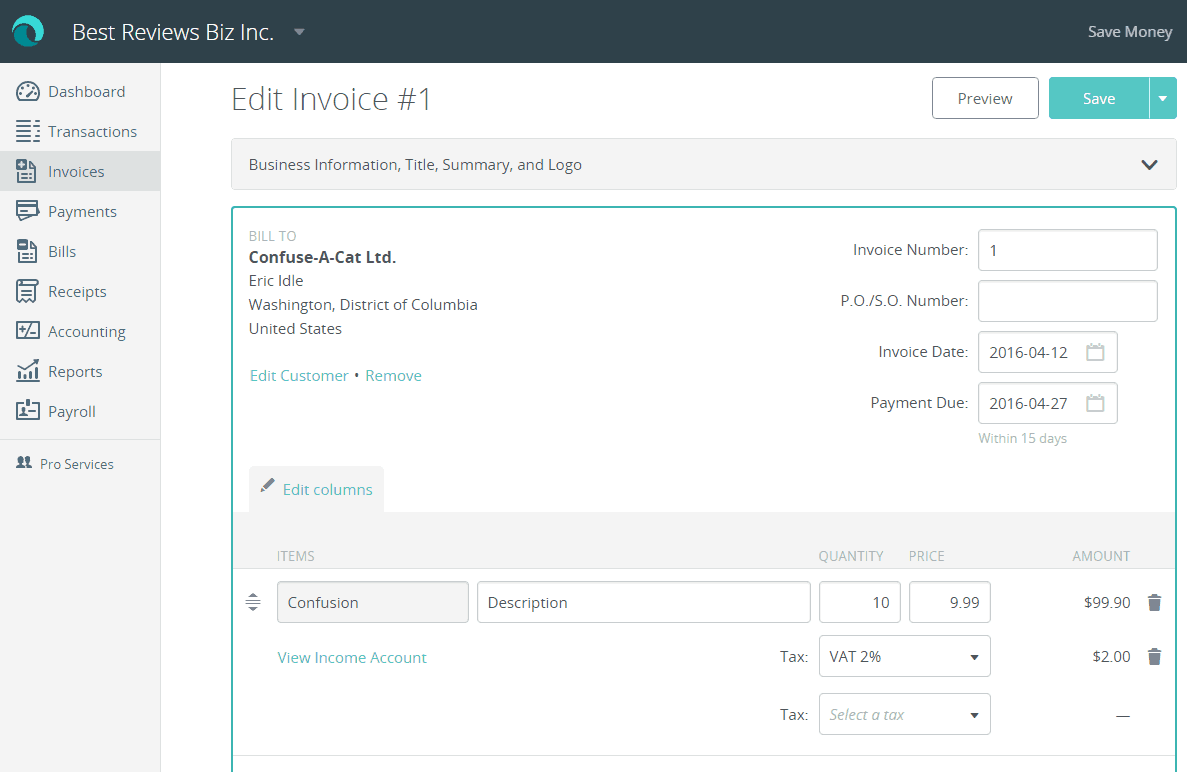Open the Save button's dropdown arrow
Image resolution: width=1187 pixels, height=772 pixels.
1163,98
